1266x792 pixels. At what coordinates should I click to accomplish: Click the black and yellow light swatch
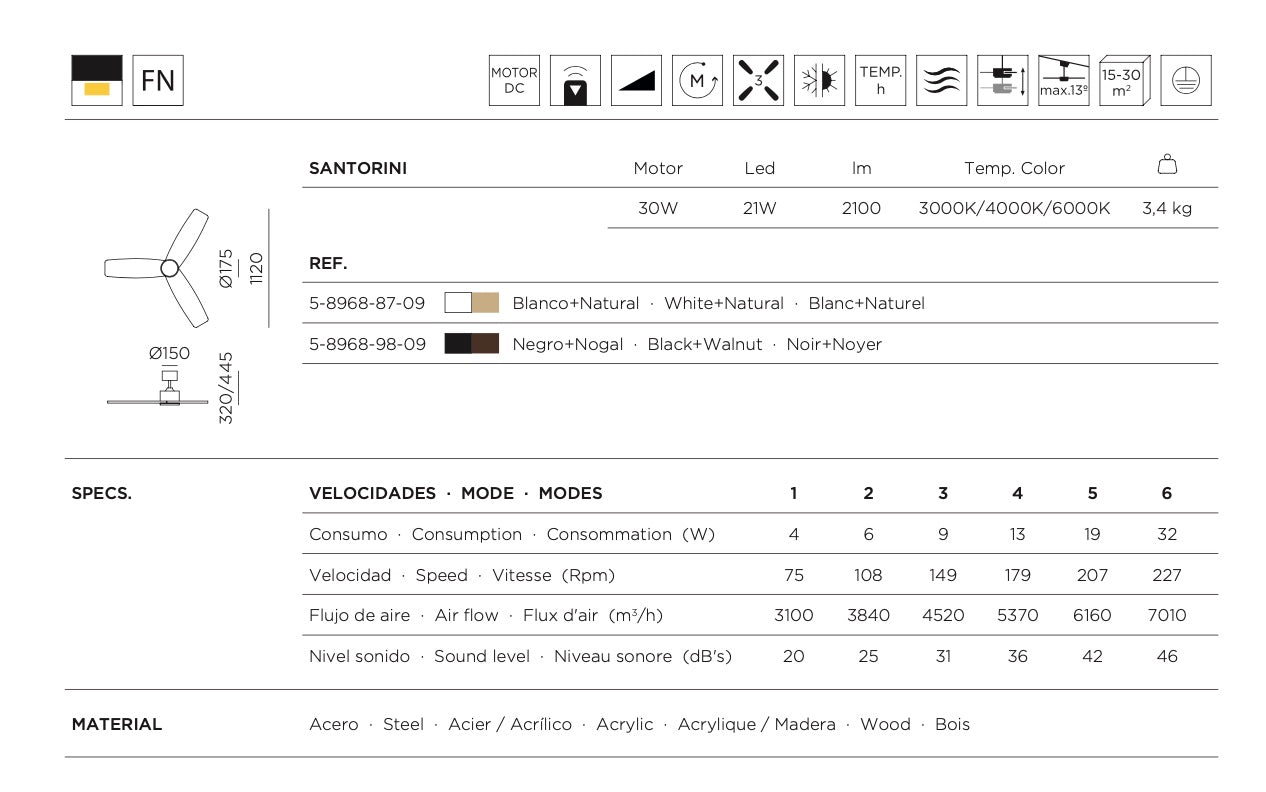[97, 81]
